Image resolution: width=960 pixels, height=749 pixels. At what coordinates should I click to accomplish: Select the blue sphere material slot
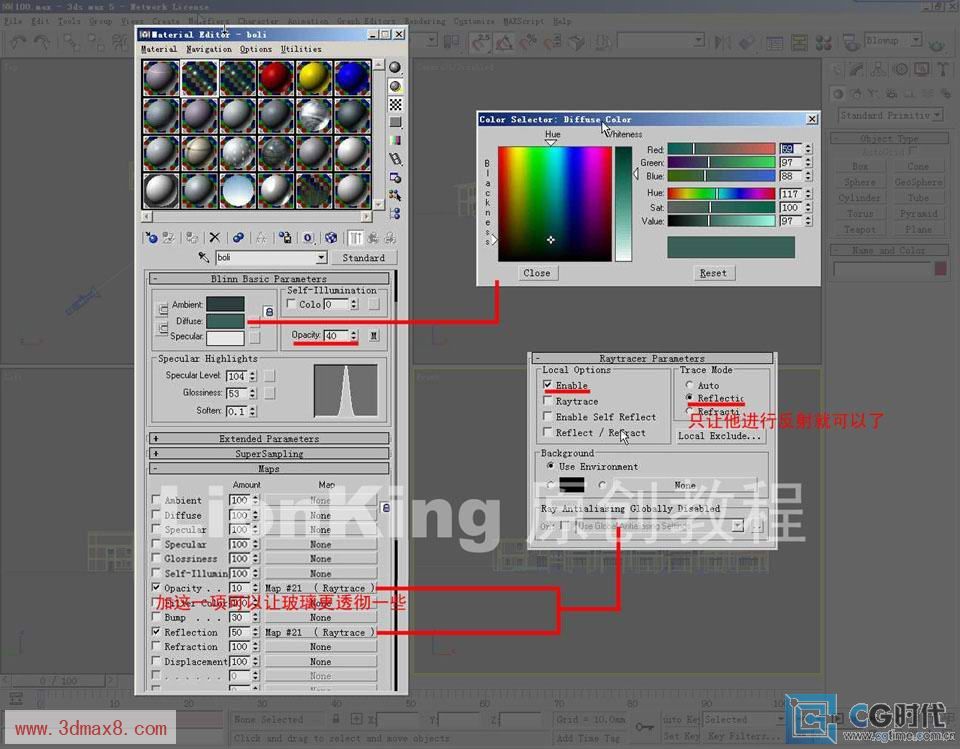coord(352,78)
